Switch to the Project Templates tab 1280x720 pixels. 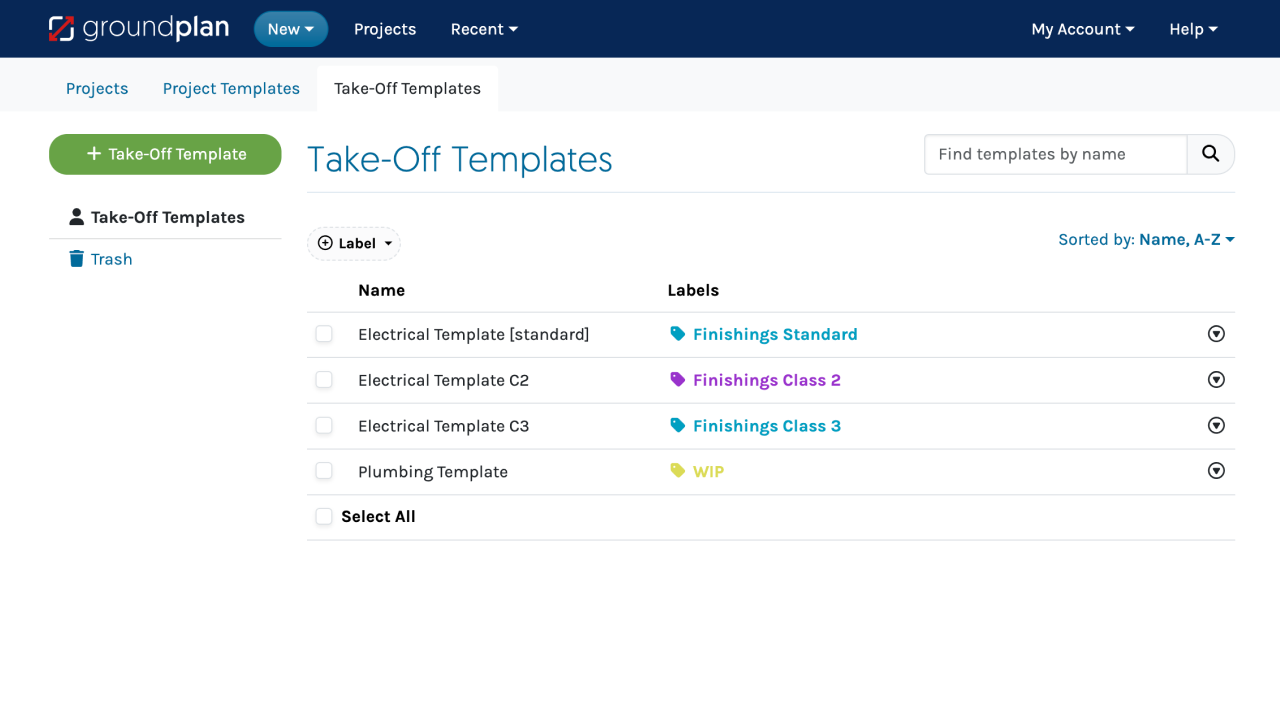point(231,88)
